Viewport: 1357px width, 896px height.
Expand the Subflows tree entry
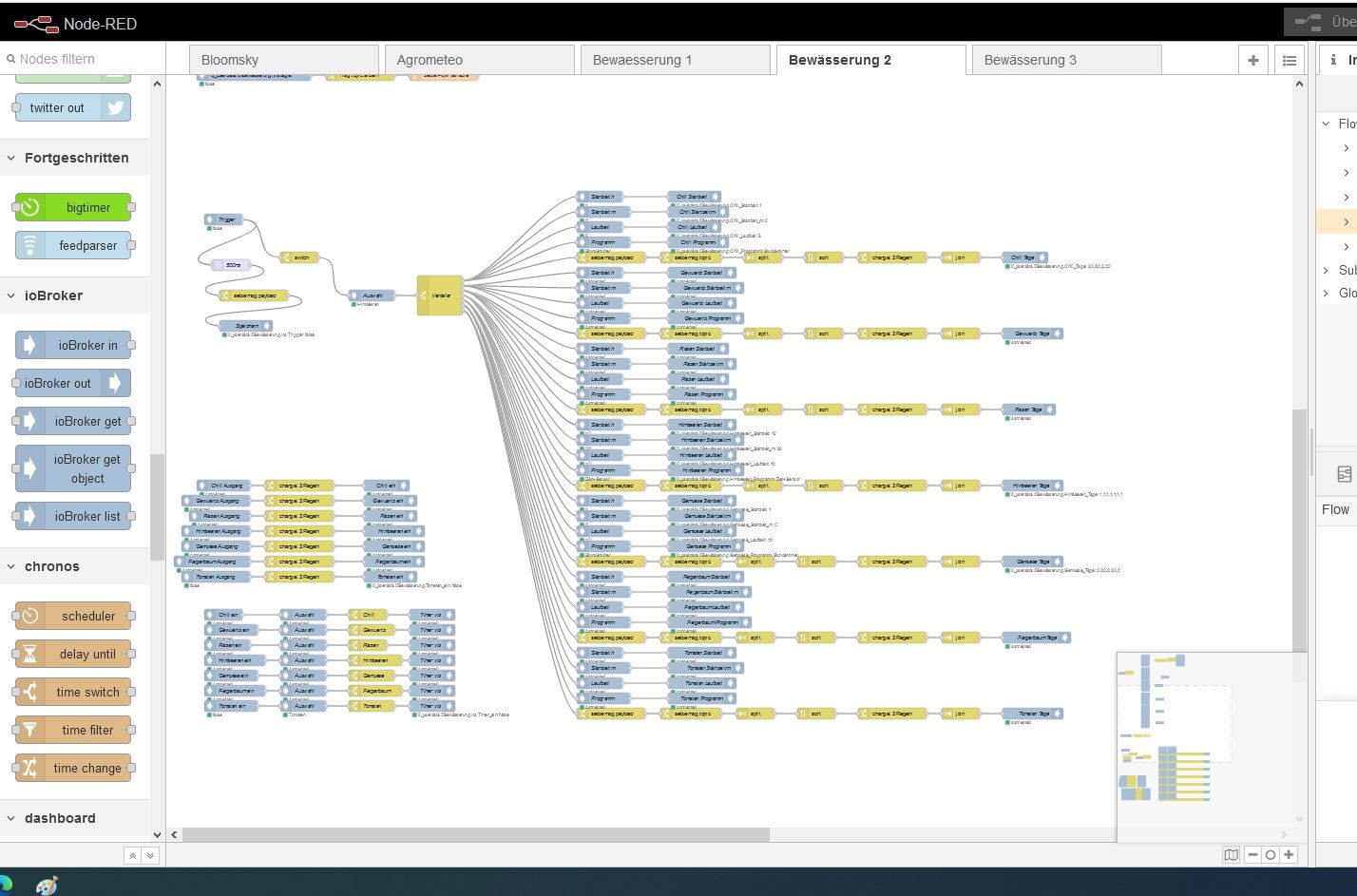click(1327, 271)
